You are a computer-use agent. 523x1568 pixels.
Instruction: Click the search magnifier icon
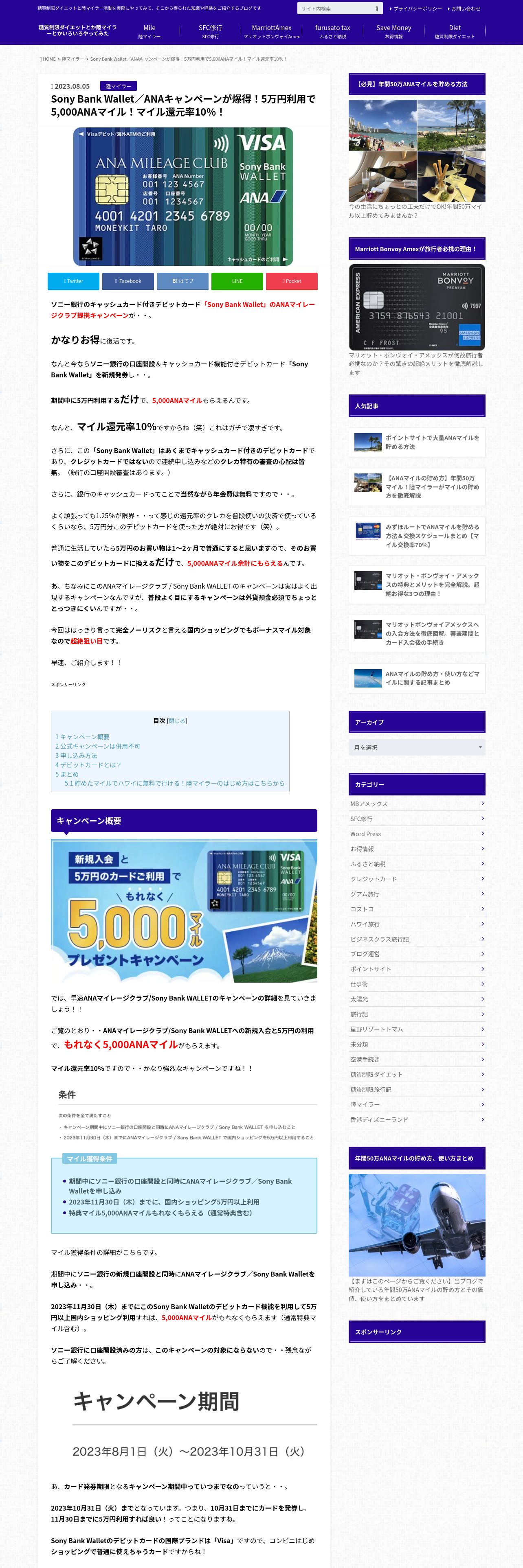pyautogui.click(x=376, y=9)
